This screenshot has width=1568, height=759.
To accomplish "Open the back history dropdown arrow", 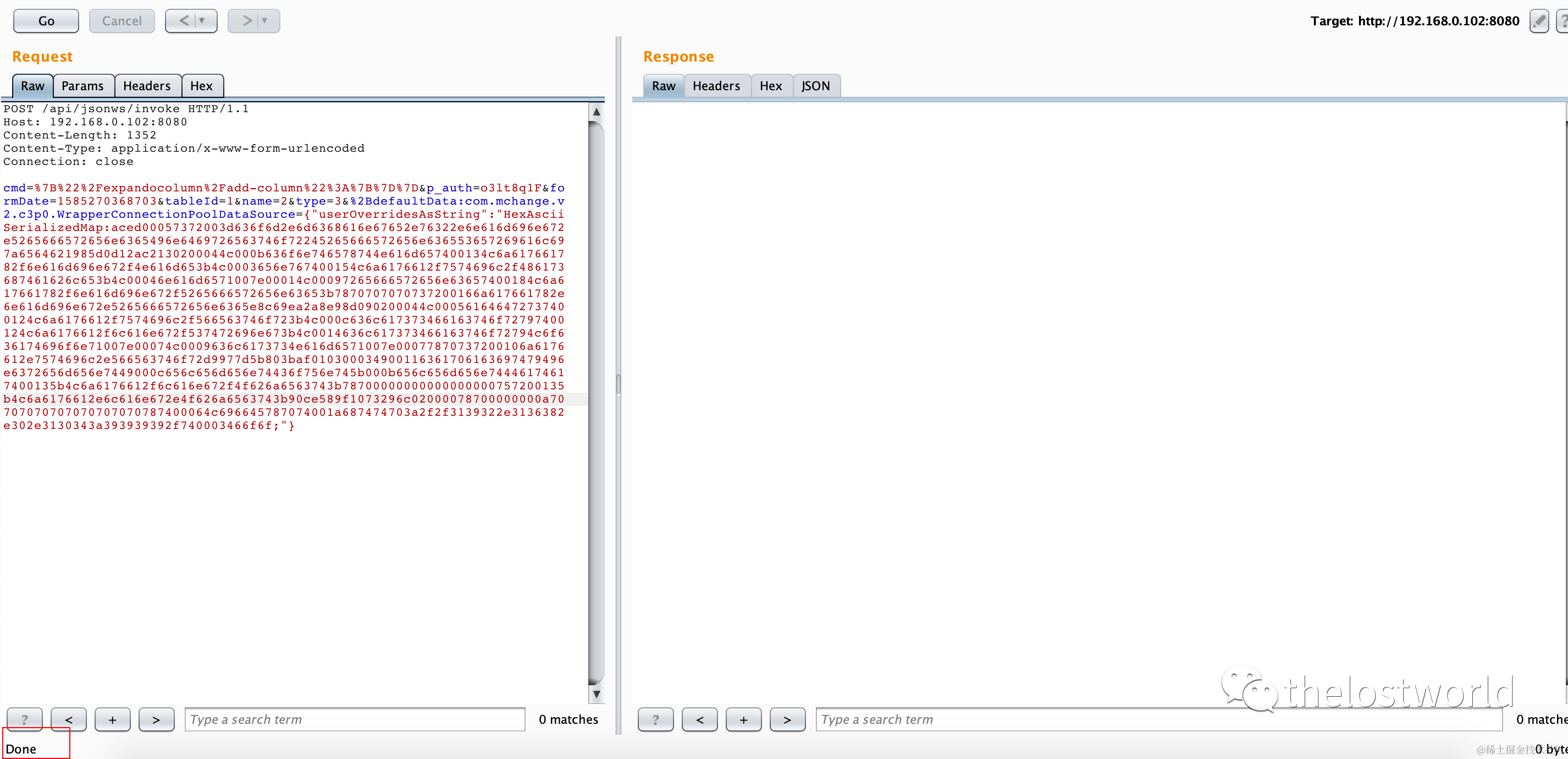I will point(203,21).
